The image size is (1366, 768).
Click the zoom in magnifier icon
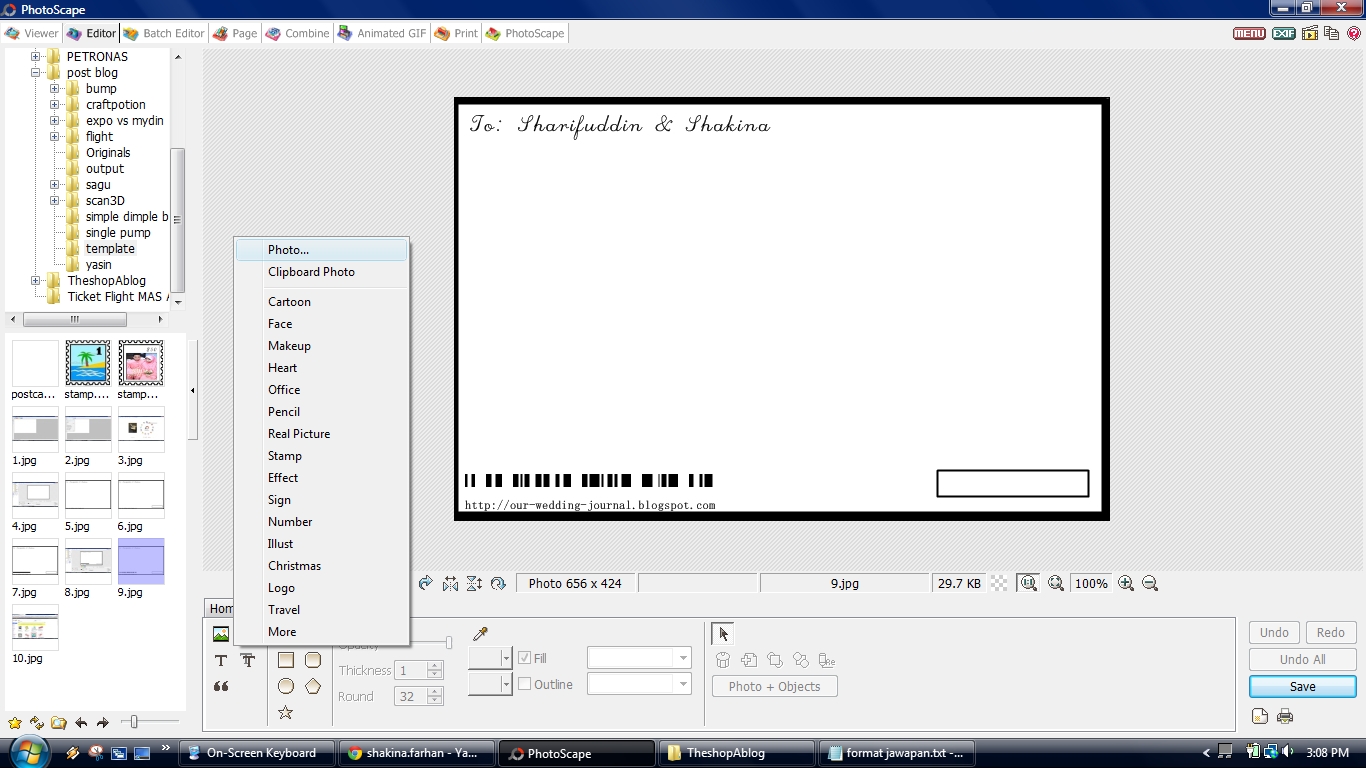(x=1126, y=583)
